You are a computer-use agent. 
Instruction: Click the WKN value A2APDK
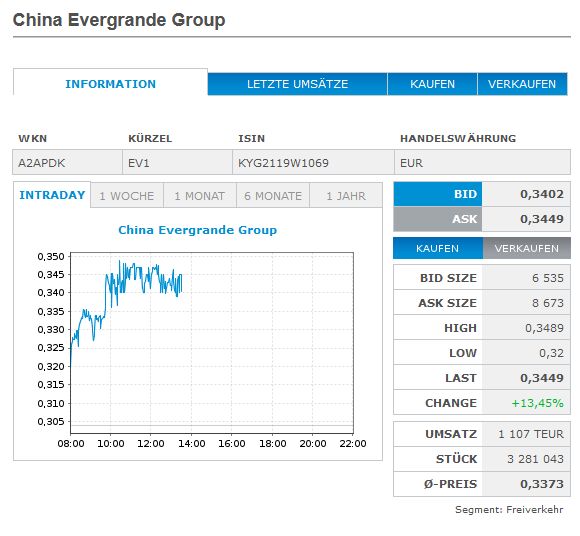point(42,163)
